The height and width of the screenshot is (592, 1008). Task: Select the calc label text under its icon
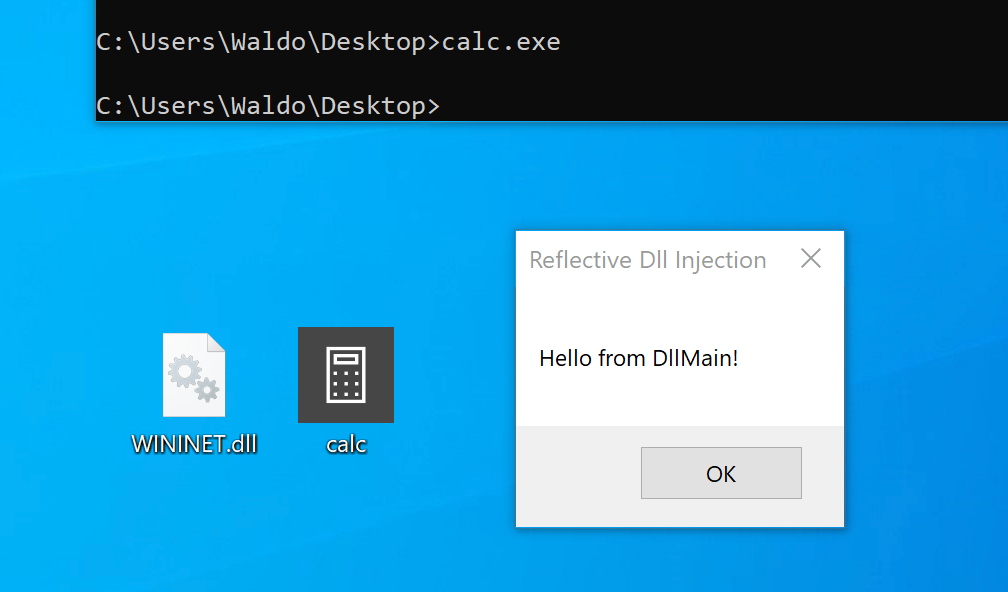(345, 444)
